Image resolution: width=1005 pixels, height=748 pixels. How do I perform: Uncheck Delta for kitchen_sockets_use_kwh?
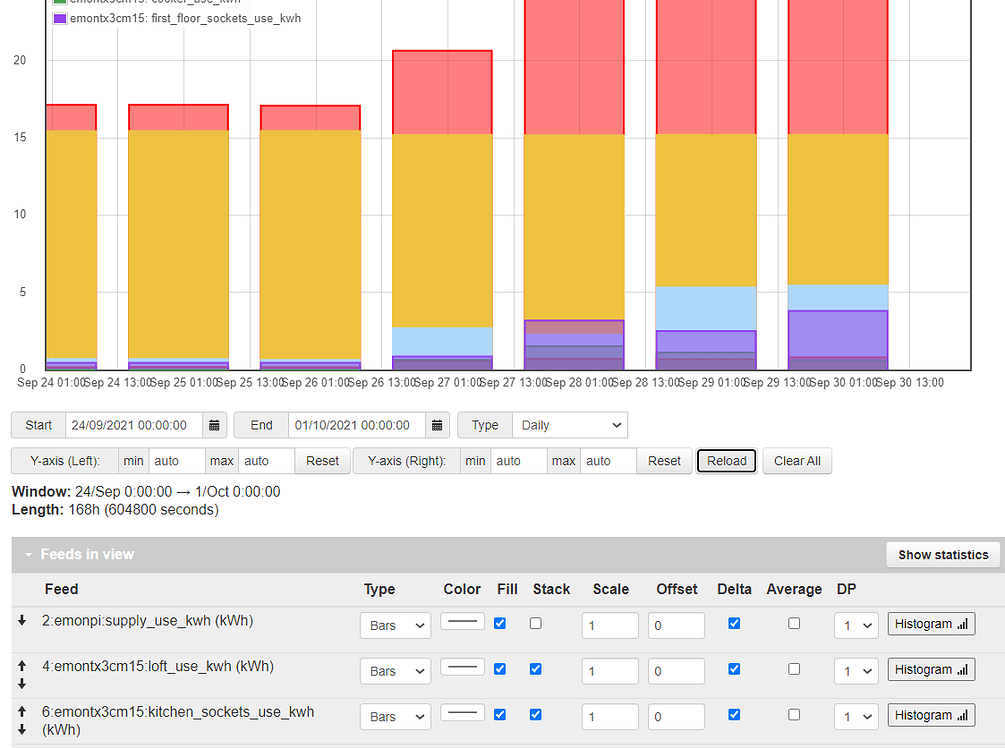tap(734, 715)
